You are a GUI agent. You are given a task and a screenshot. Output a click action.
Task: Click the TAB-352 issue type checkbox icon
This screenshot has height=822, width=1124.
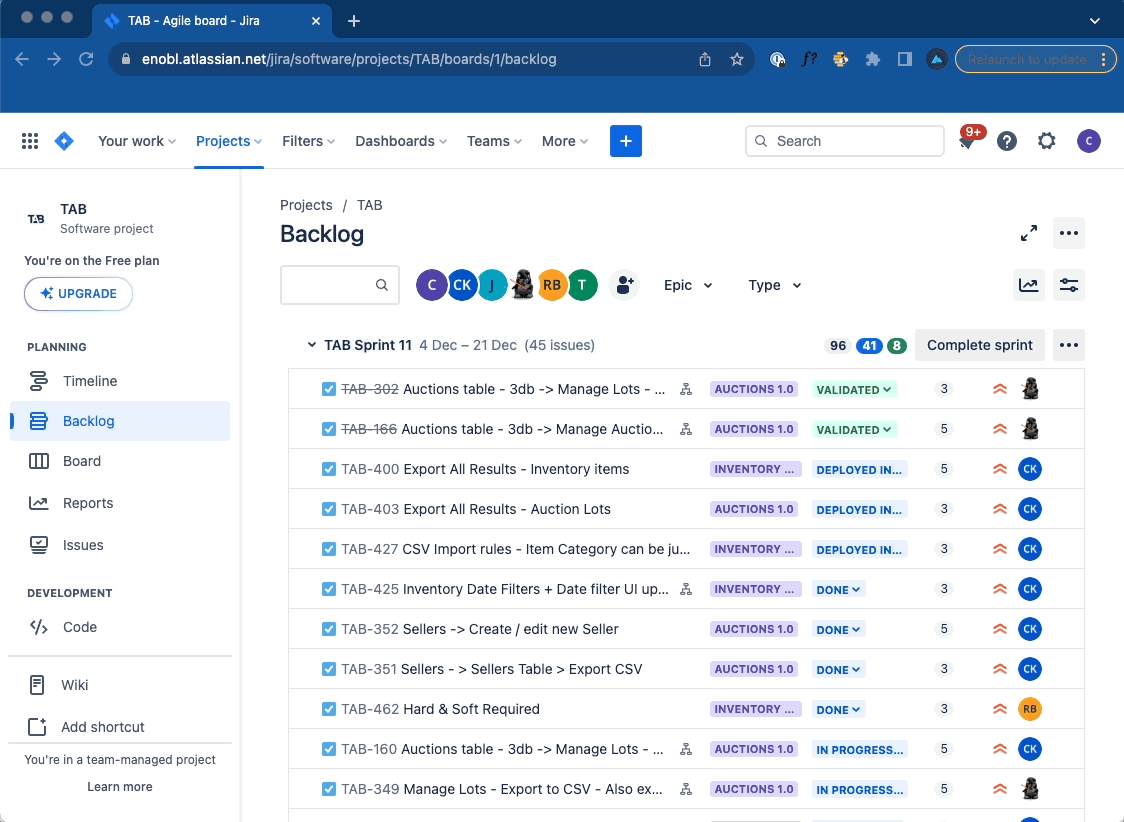329,629
